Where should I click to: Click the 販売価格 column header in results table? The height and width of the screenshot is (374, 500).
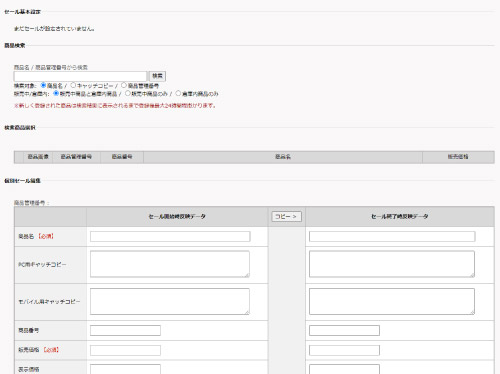pyautogui.click(x=458, y=157)
